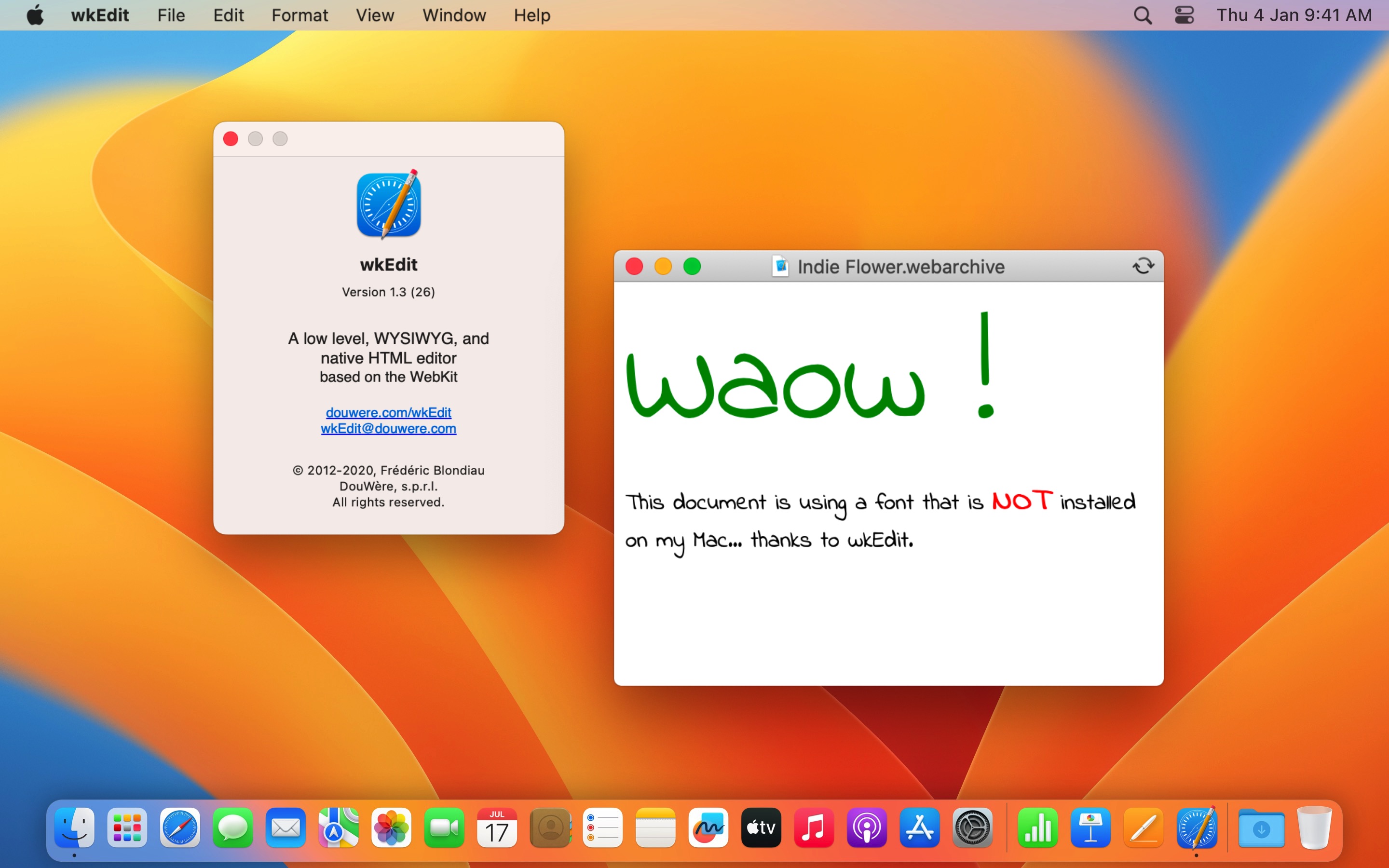Click the document proxy icon in title bar
This screenshot has width=1389, height=868.
[x=780, y=266]
